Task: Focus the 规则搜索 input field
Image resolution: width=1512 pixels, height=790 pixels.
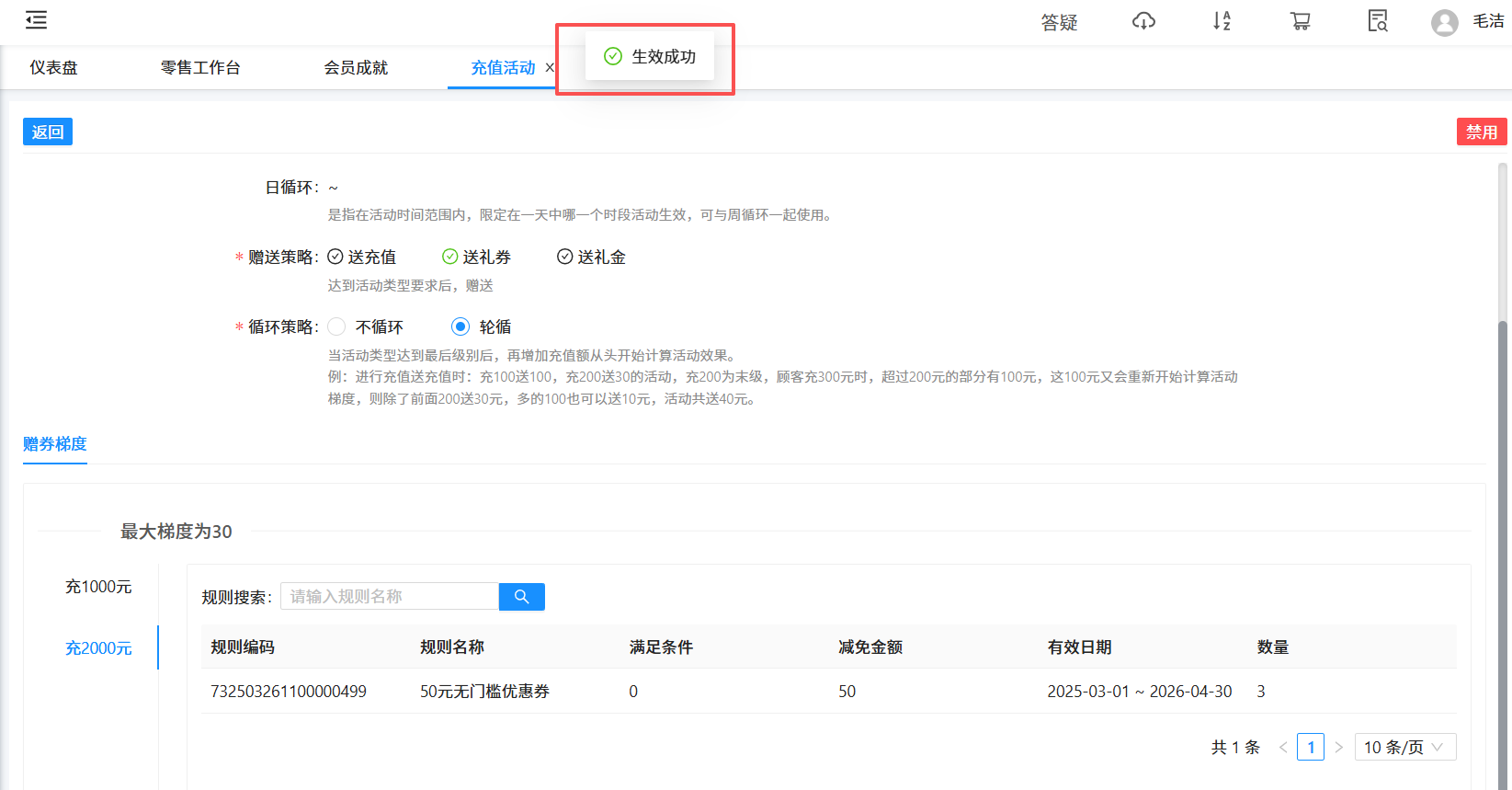Action: coord(390,597)
